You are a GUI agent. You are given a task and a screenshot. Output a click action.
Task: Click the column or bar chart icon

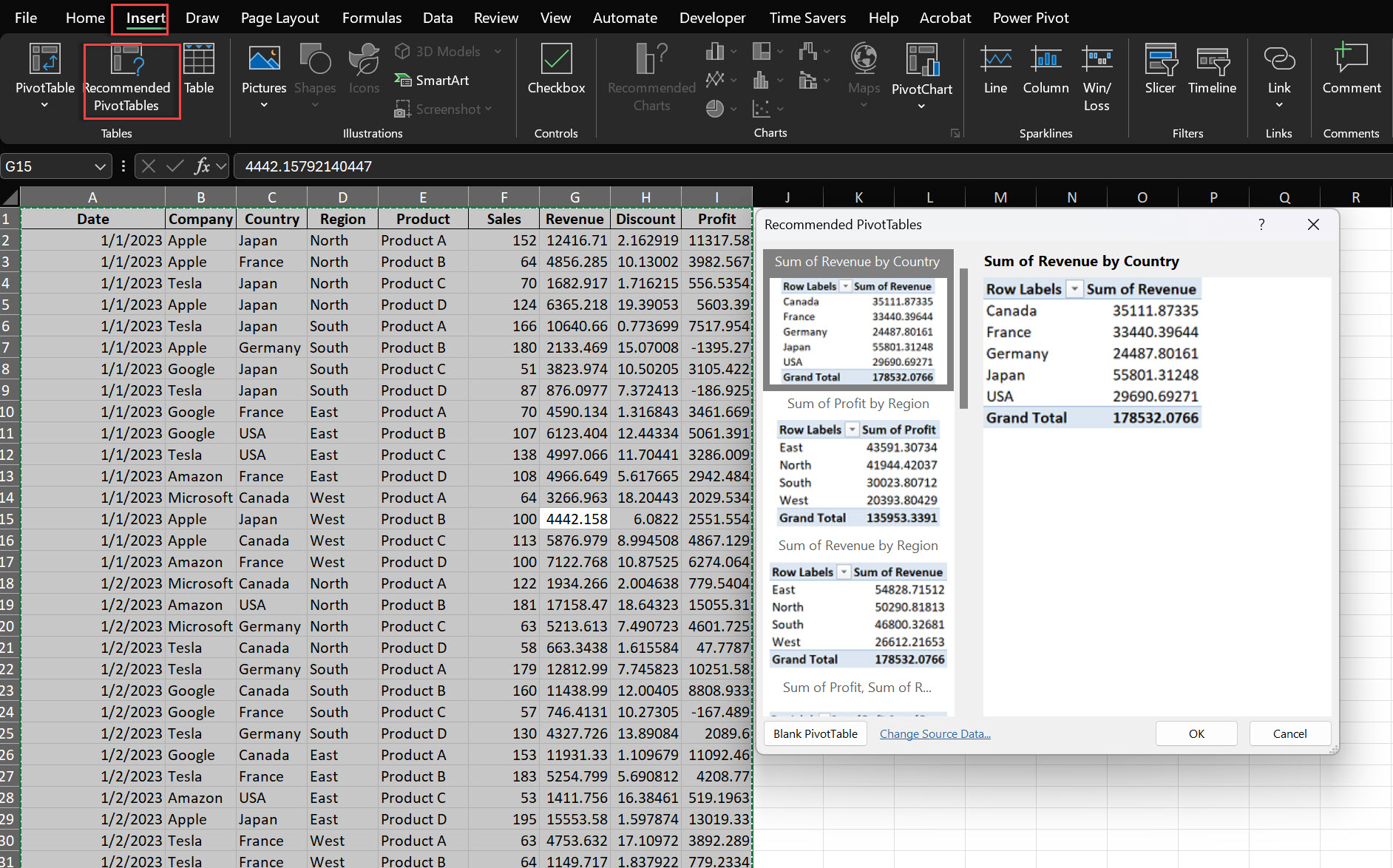(715, 51)
